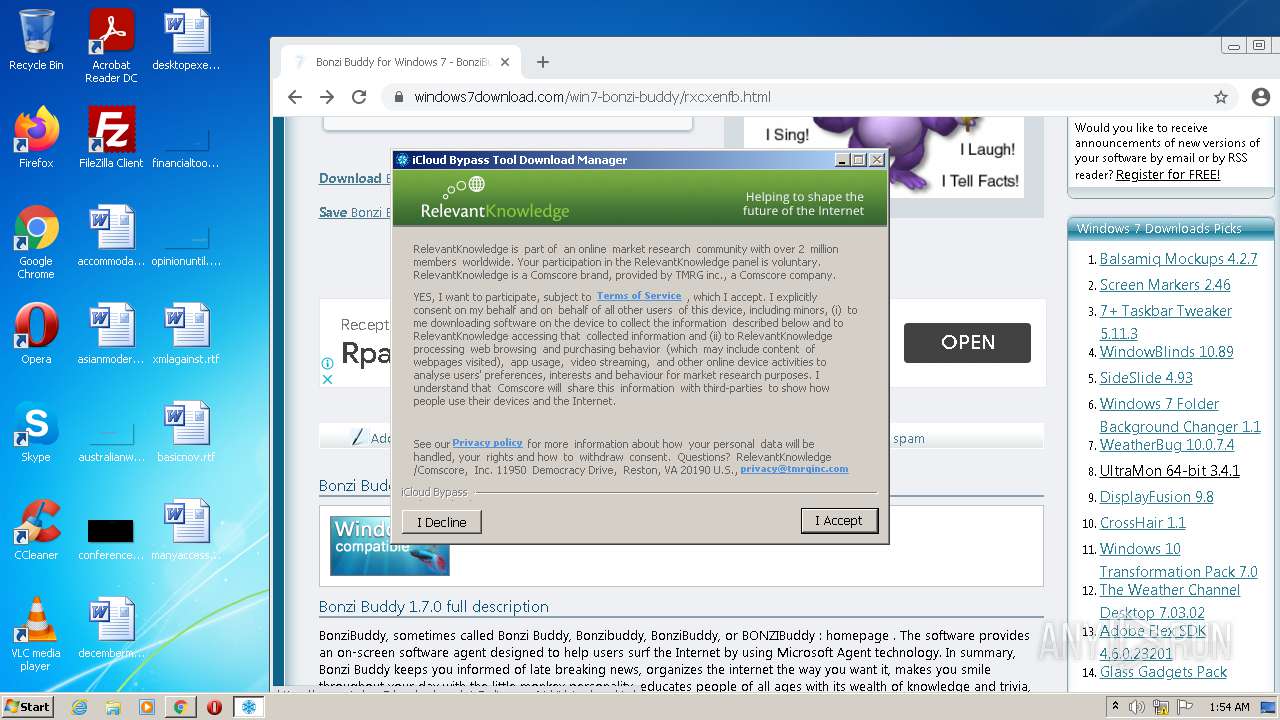
Task: Open UltraMon 64-bit 3.4.1 link
Action: pos(1170,471)
